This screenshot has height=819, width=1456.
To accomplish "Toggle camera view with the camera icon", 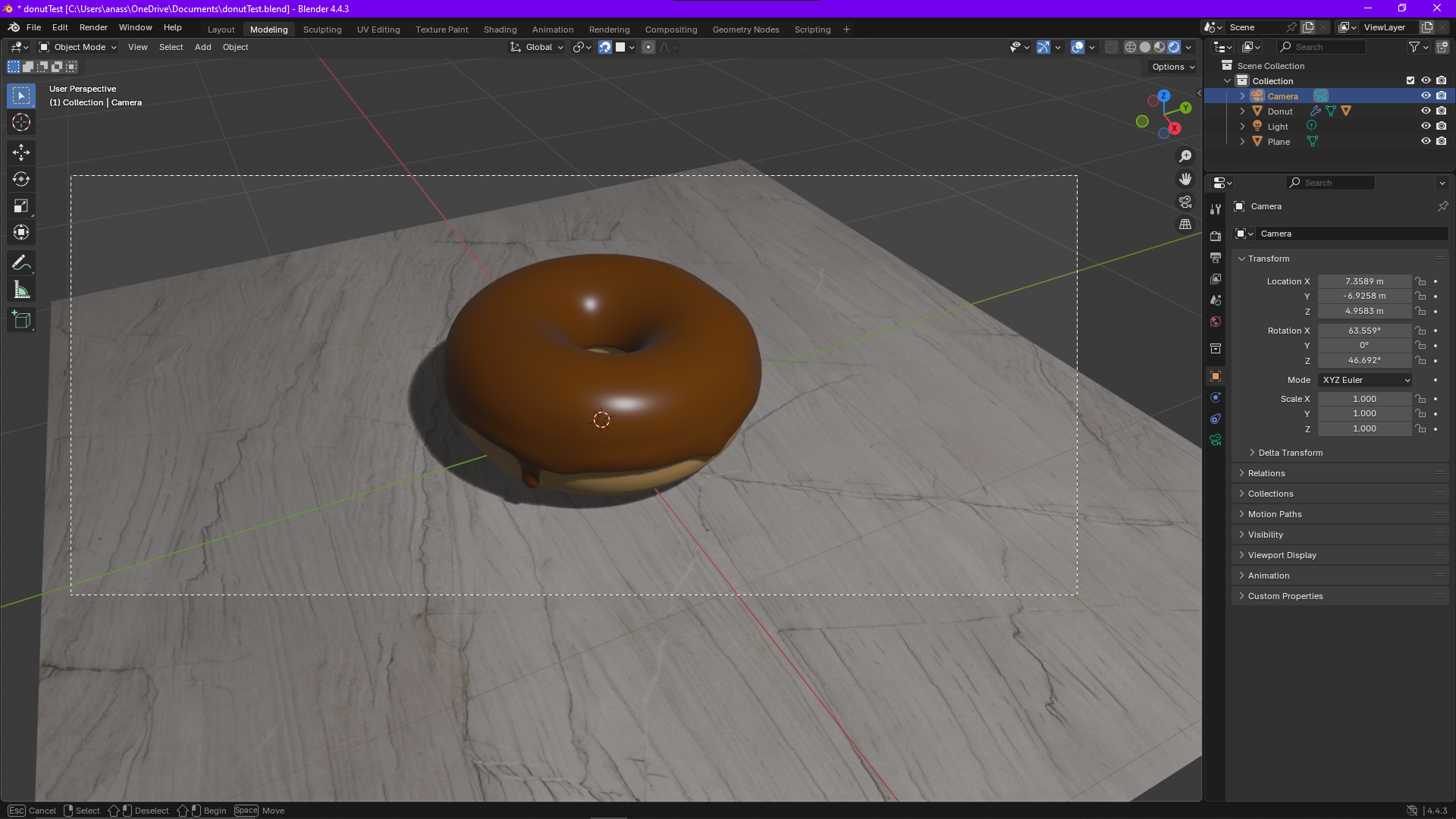I will coord(1185,202).
